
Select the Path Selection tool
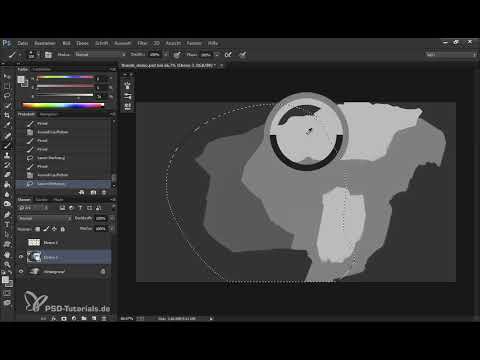click(7, 234)
